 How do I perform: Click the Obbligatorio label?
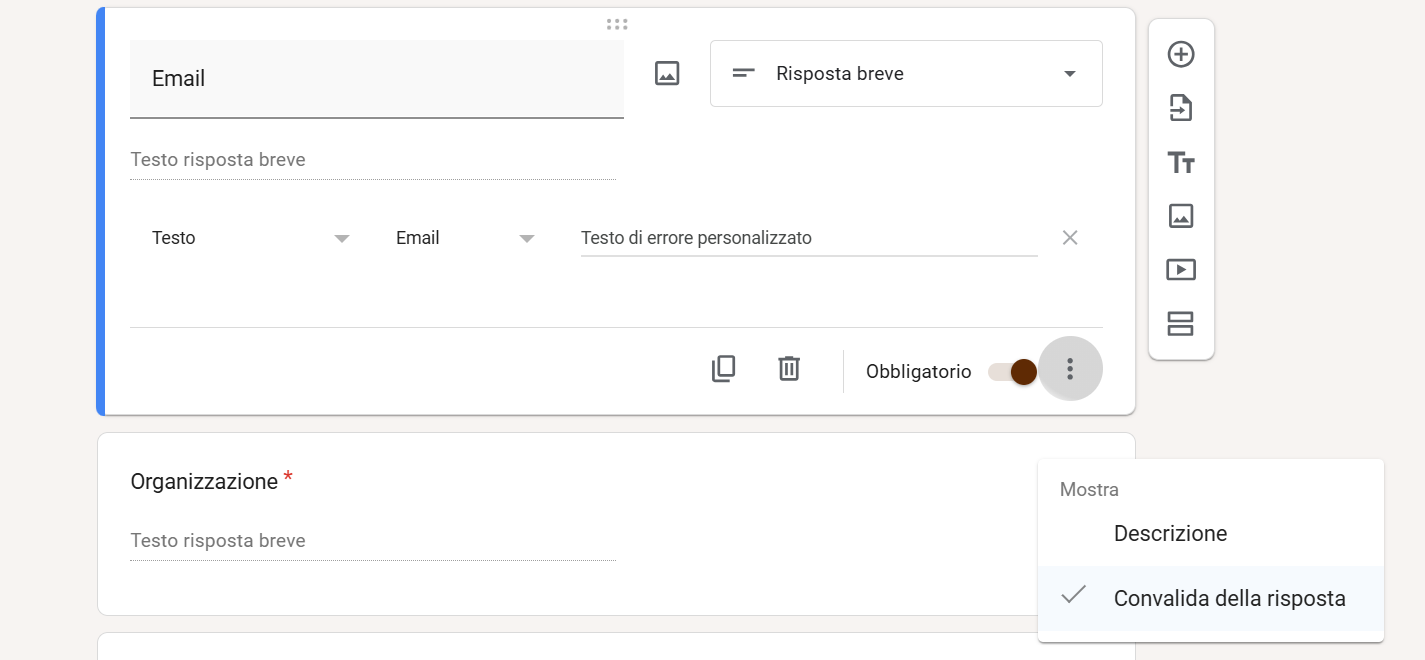tap(918, 372)
